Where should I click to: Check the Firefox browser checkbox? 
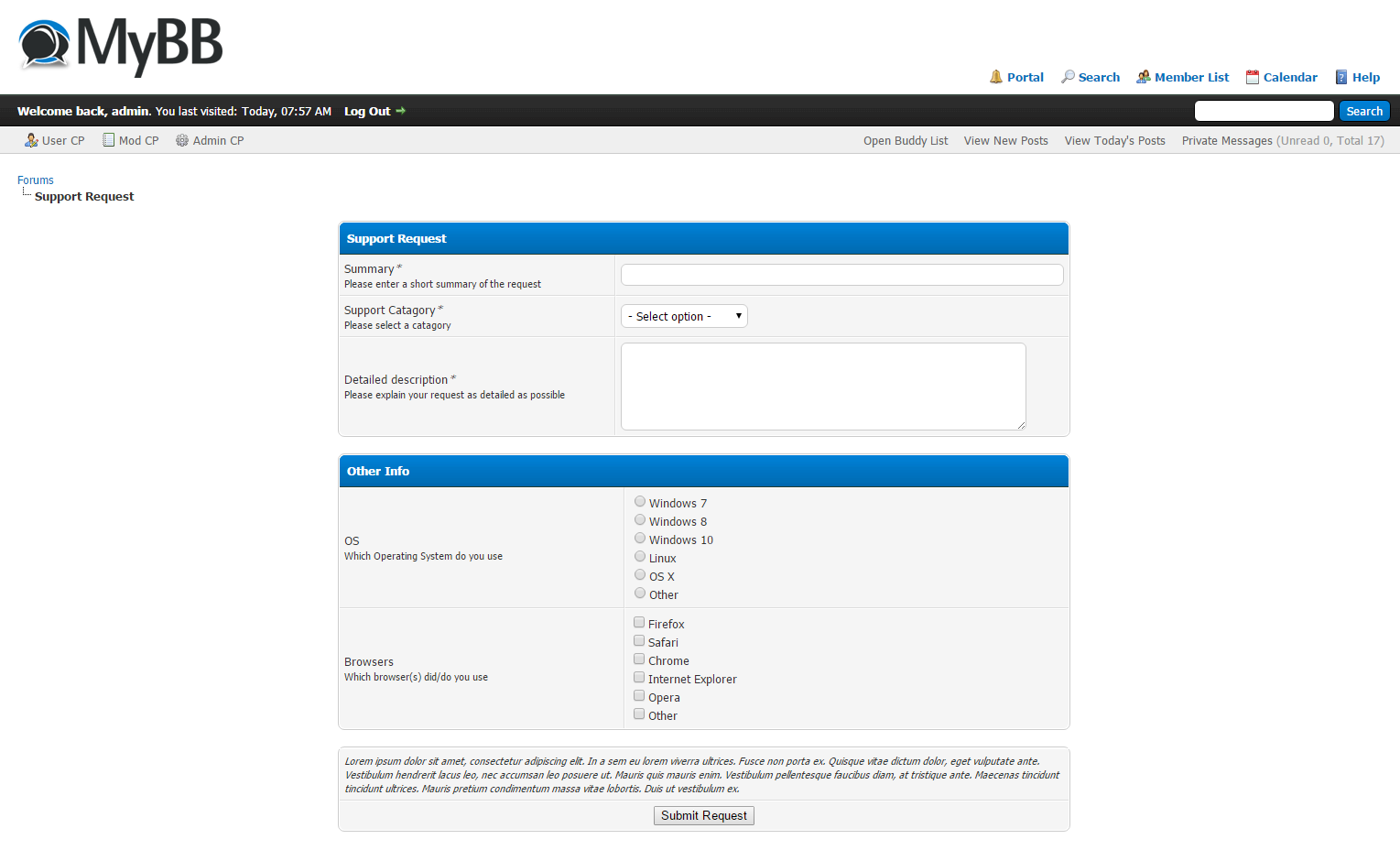point(639,623)
